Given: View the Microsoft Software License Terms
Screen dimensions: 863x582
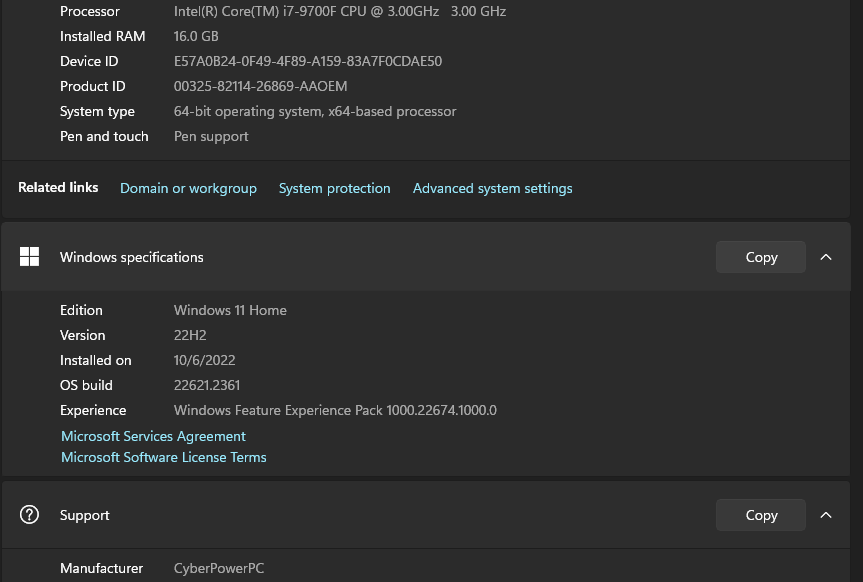Looking at the screenshot, I should tap(164, 457).
